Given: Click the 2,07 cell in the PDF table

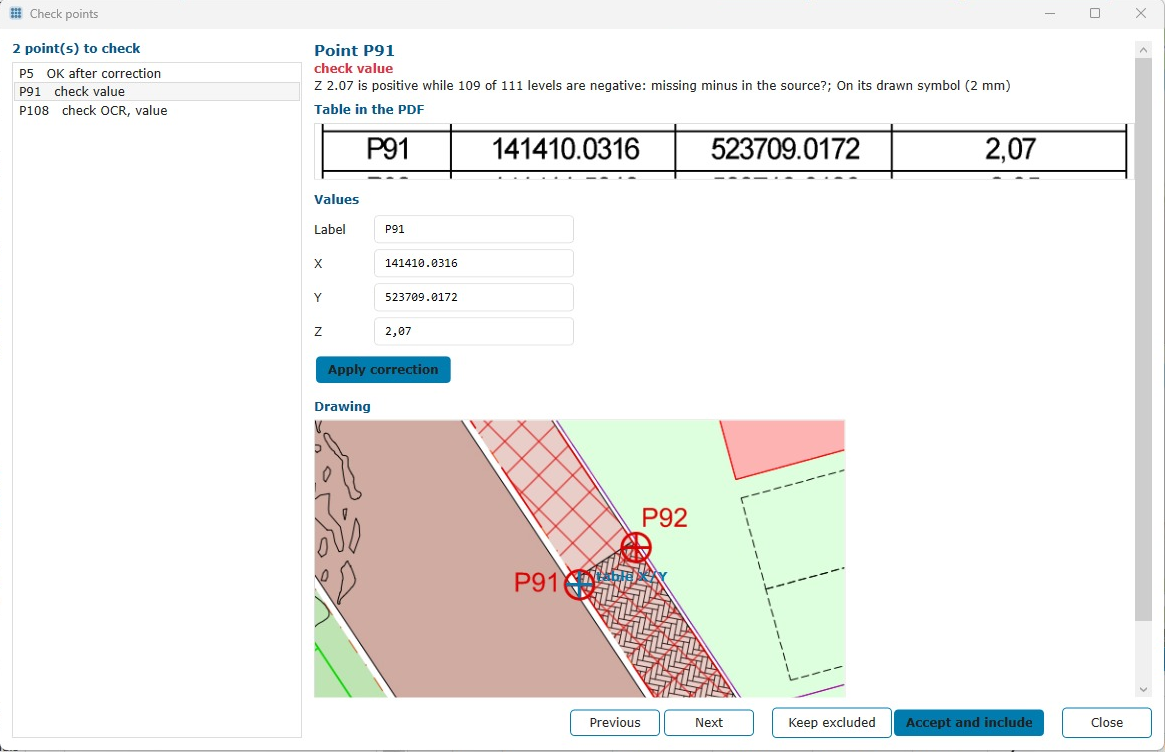Looking at the screenshot, I should 1010,149.
